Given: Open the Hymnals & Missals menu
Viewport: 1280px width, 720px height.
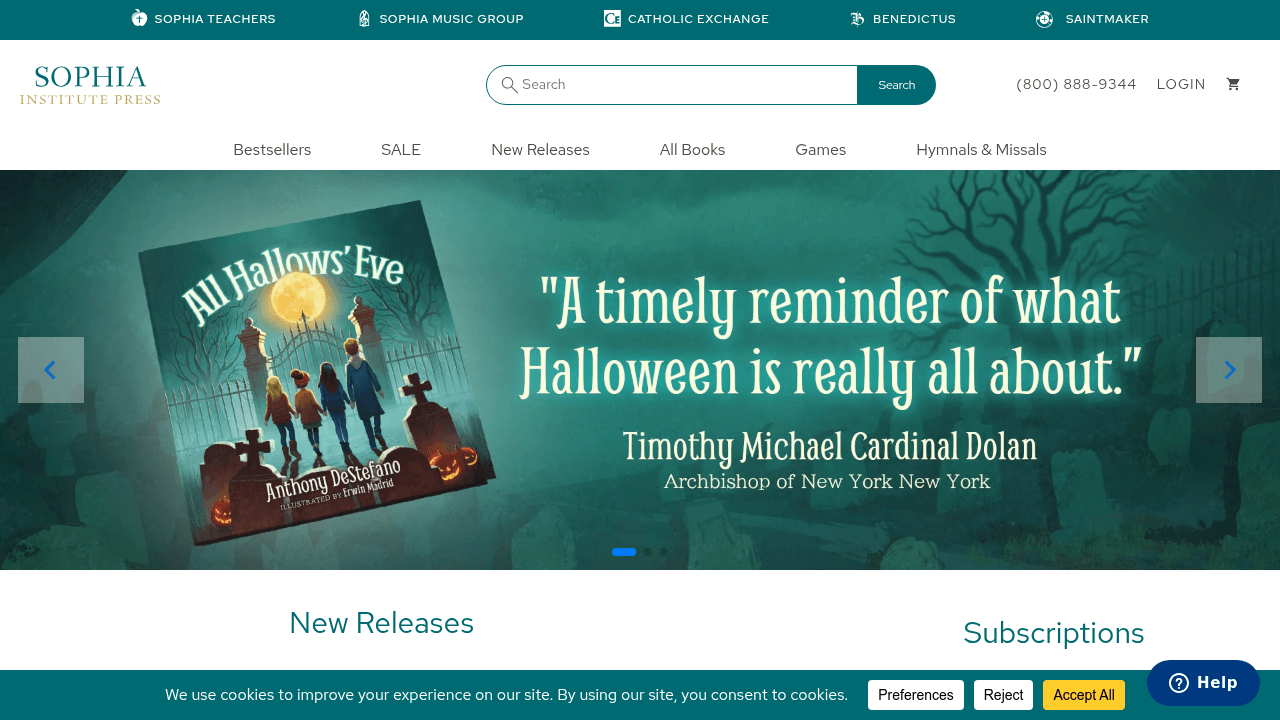Looking at the screenshot, I should [981, 150].
